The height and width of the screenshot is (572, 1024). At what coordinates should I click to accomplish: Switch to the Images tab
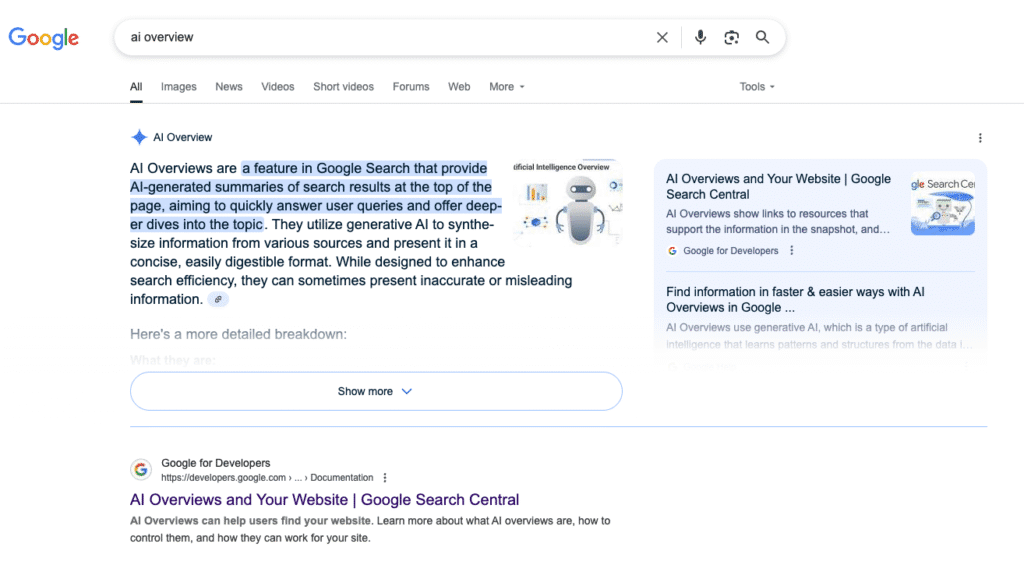click(178, 87)
